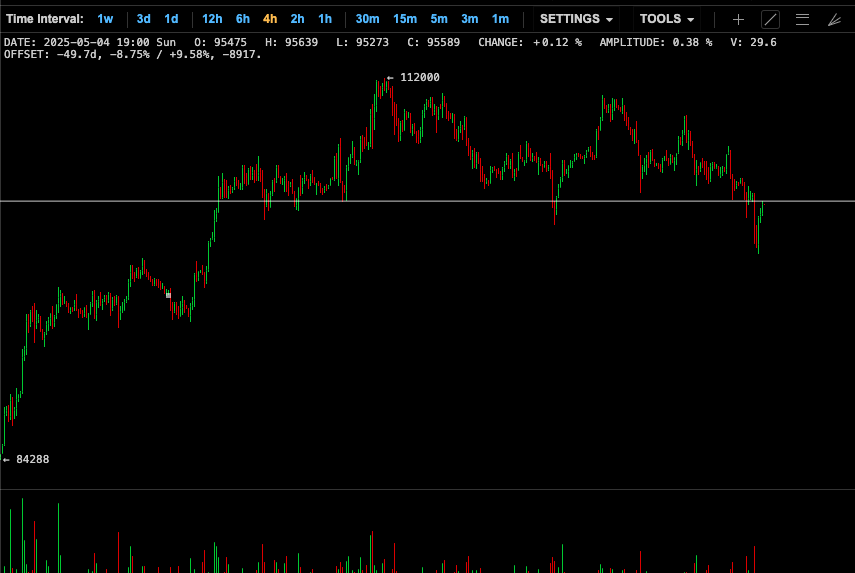
Task: Click the Time Interval label
Action: coord(45,19)
